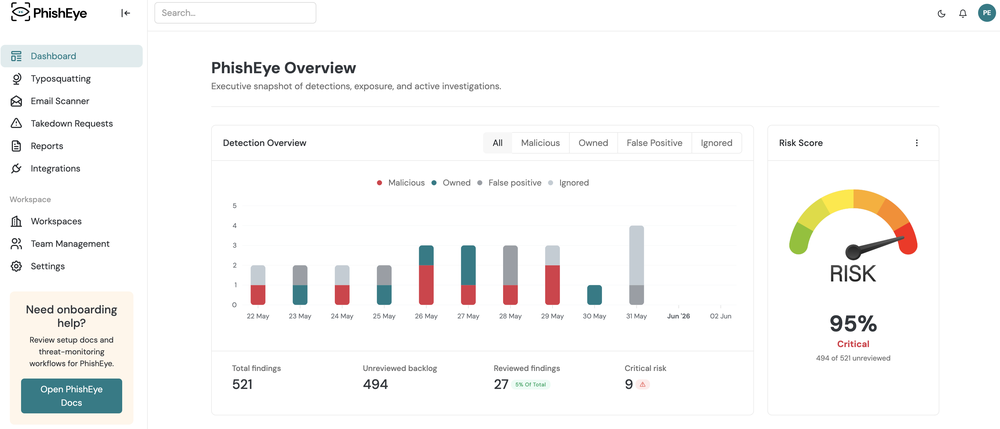Navigate to Takedown Requests

71,124
